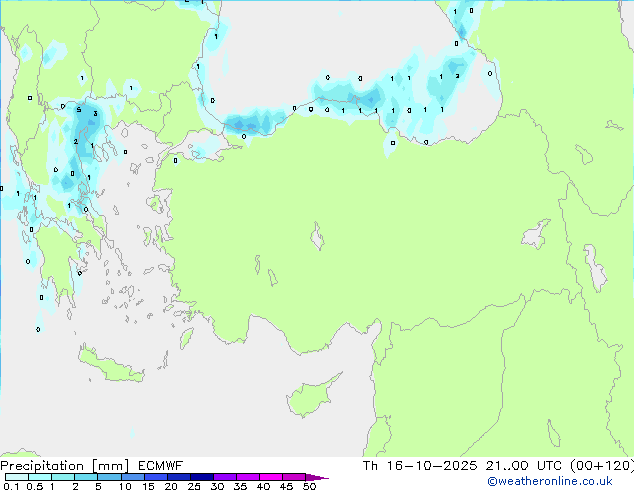Pick the 15–20 mm legend color box
This screenshot has width=634, height=490.
coord(156,477)
